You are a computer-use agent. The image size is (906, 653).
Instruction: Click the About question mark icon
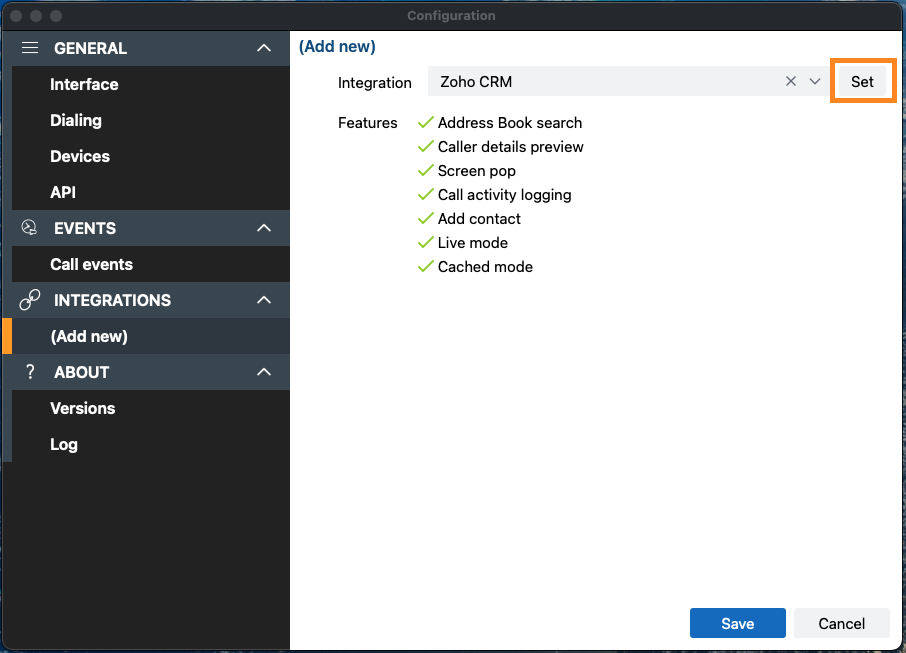point(30,372)
